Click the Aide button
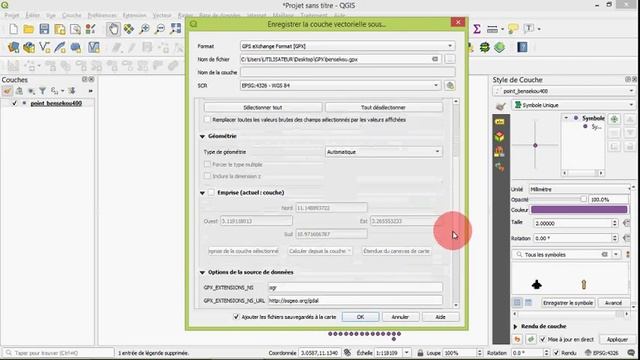 point(440,317)
